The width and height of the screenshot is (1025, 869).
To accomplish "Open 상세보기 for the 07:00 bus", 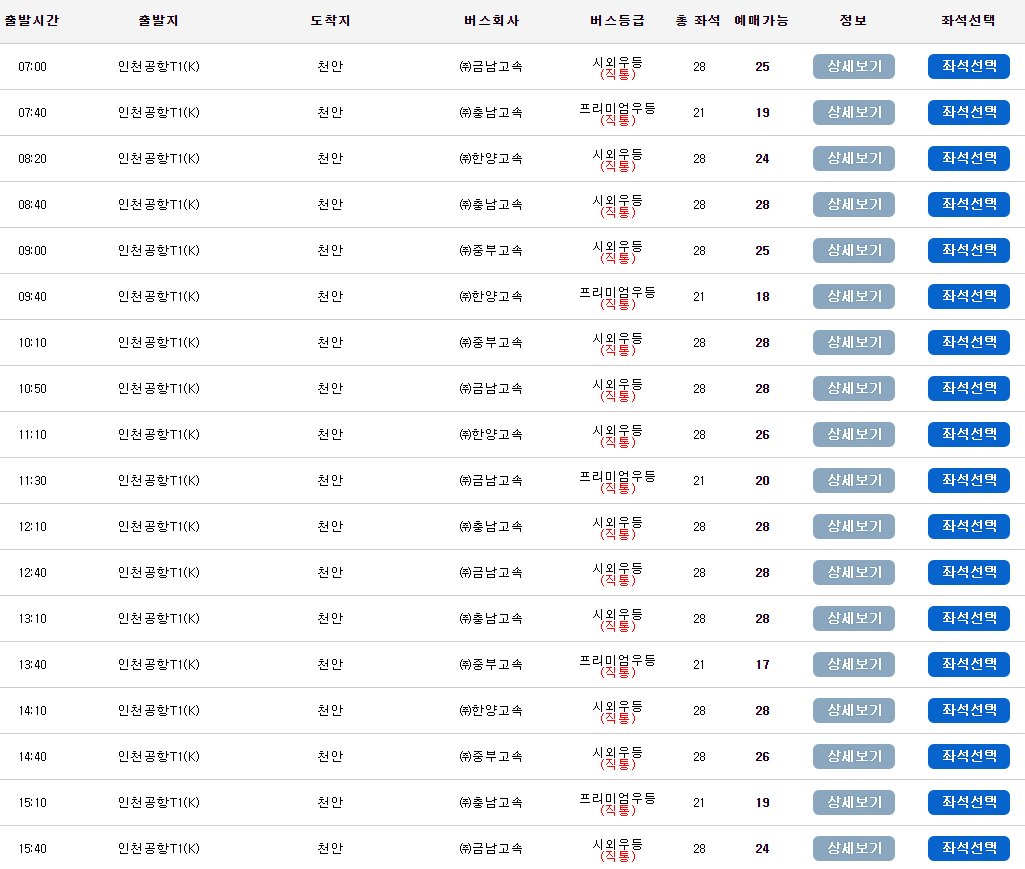I will (854, 67).
